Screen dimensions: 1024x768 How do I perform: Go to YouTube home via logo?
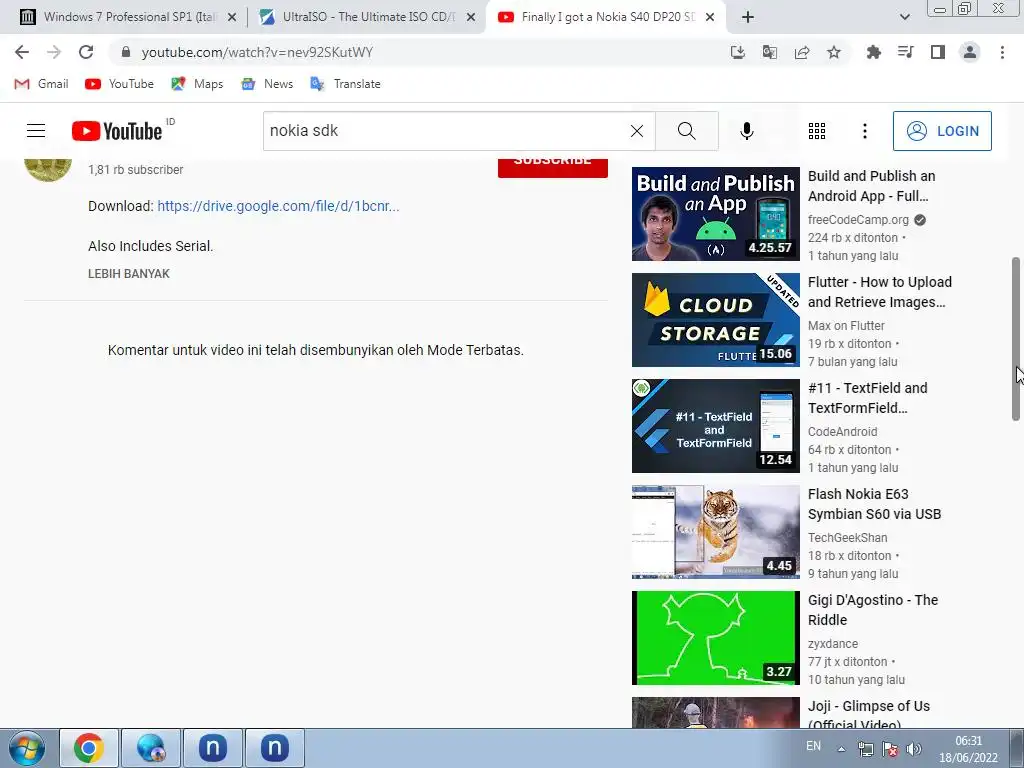click(x=117, y=131)
